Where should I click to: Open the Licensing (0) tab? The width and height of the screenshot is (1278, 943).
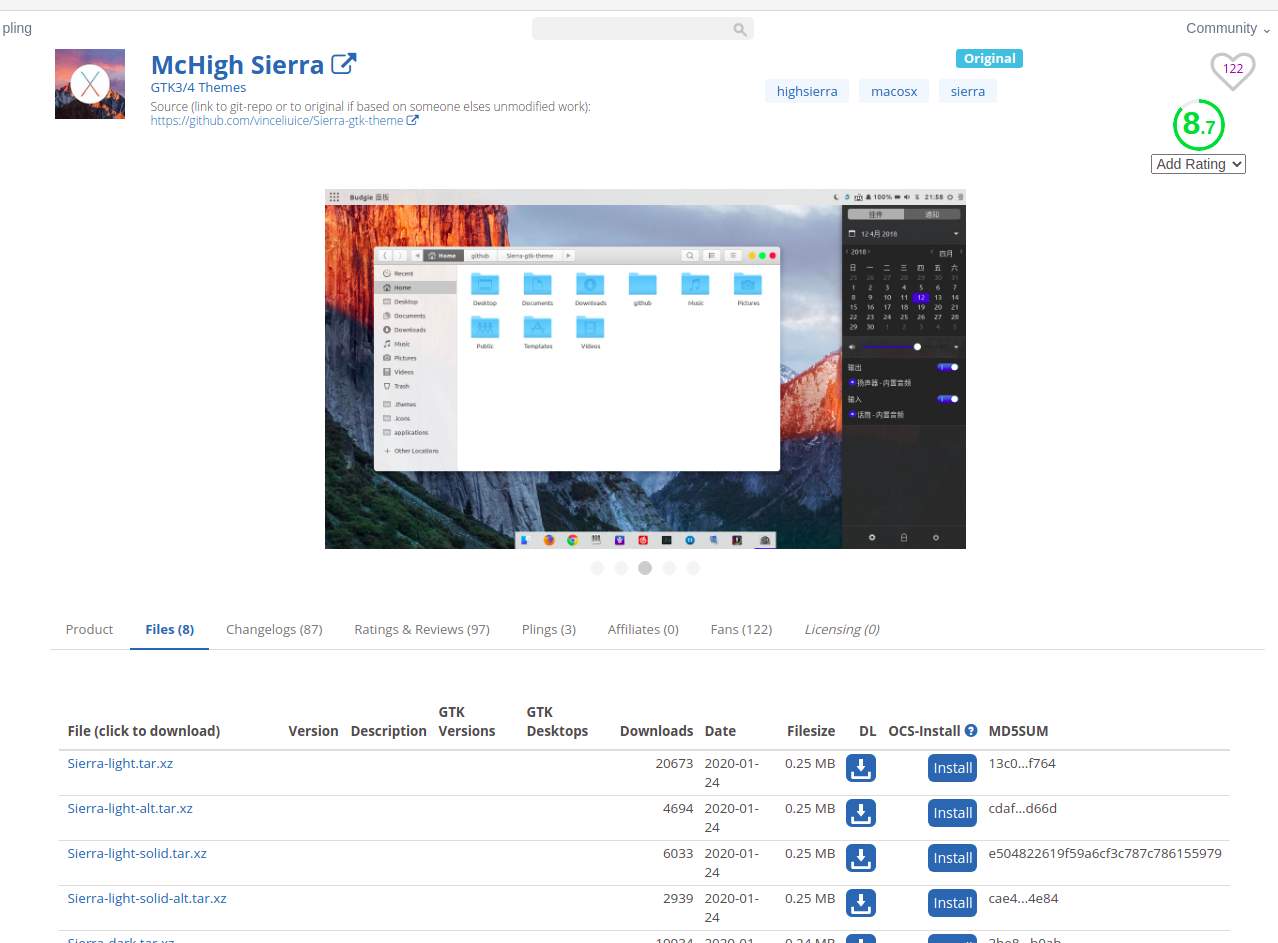point(842,629)
